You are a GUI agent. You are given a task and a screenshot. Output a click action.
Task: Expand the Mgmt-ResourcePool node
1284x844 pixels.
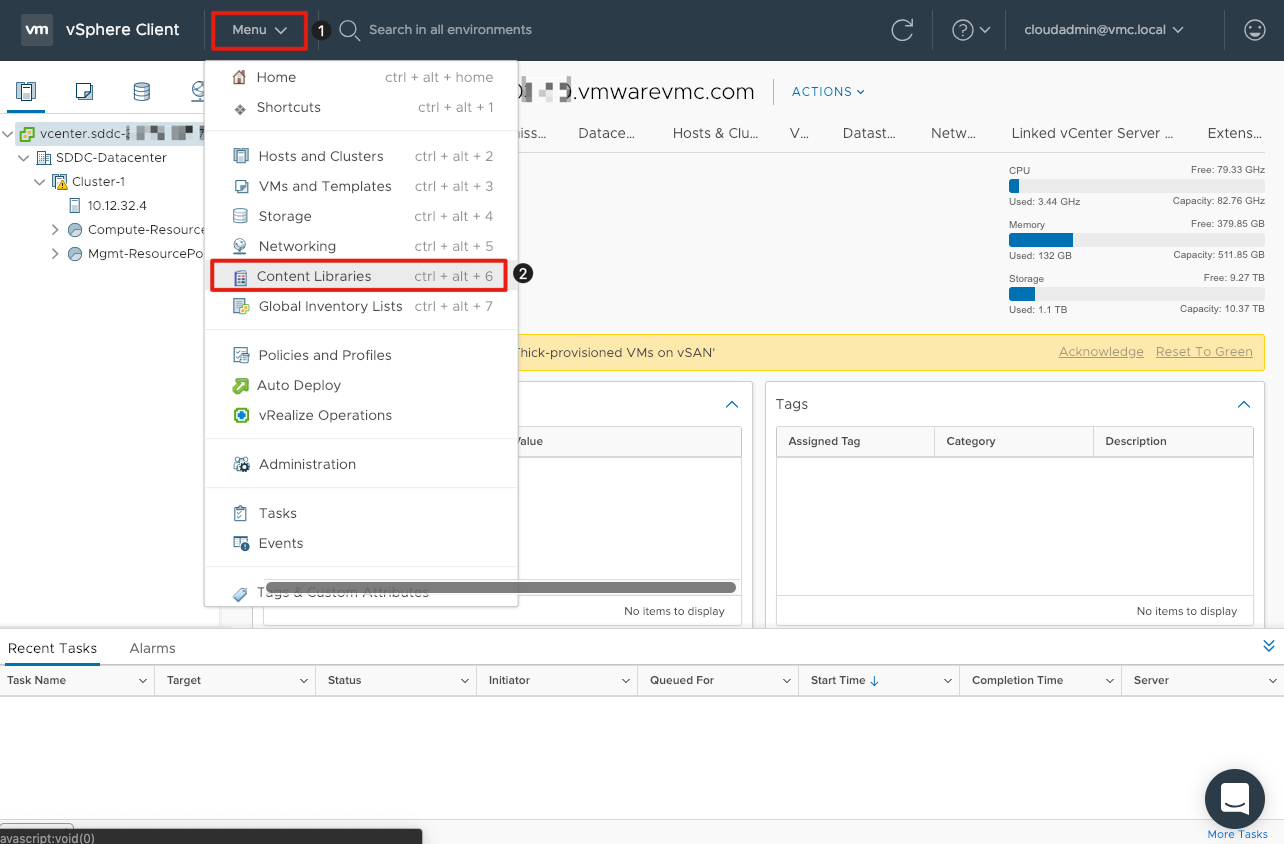pyautogui.click(x=56, y=254)
